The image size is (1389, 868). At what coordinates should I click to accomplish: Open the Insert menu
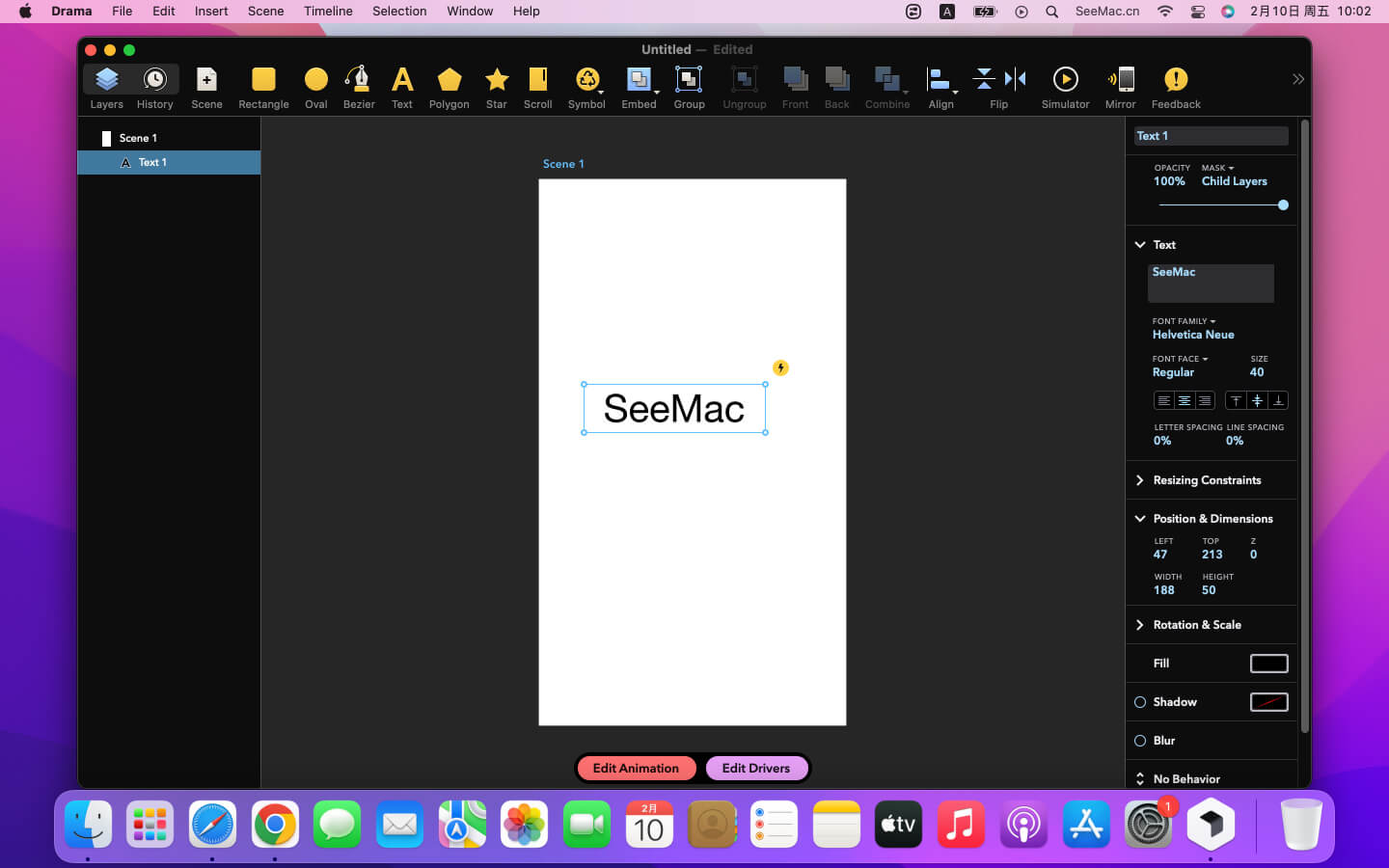[211, 12]
